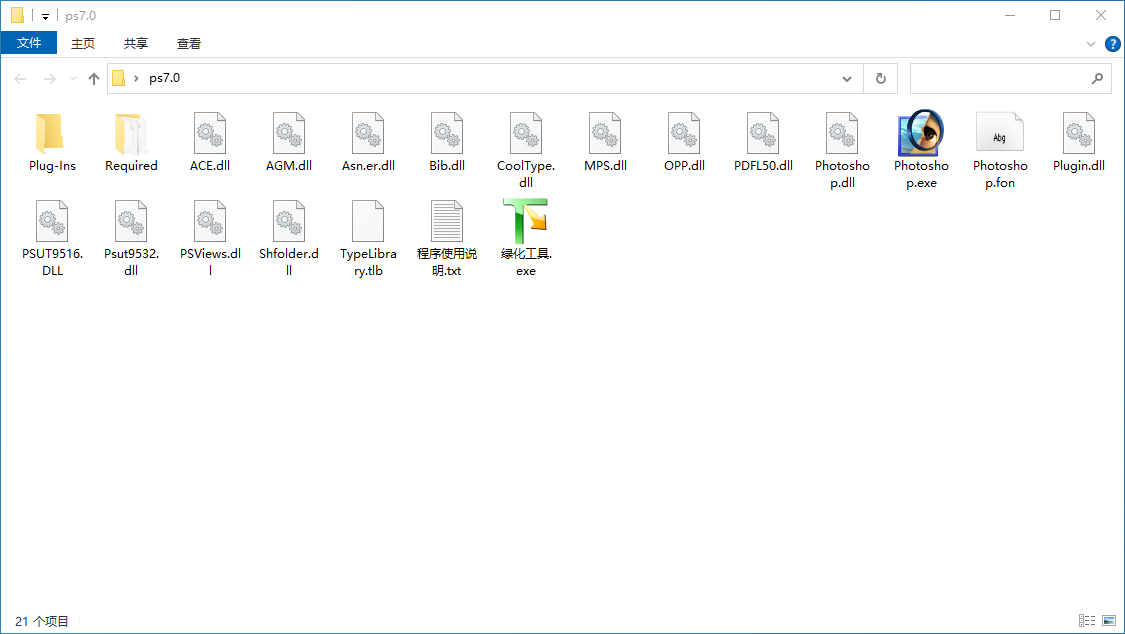Viewport: 1125px width, 634px height.
Task: Select the Plugin.dll file icon
Action: pyautogui.click(x=1078, y=133)
